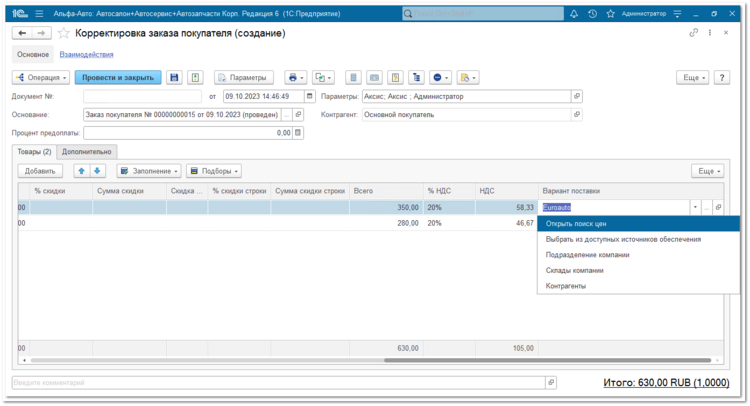
Task: Open the comment field expand icon
Action: click(551, 382)
